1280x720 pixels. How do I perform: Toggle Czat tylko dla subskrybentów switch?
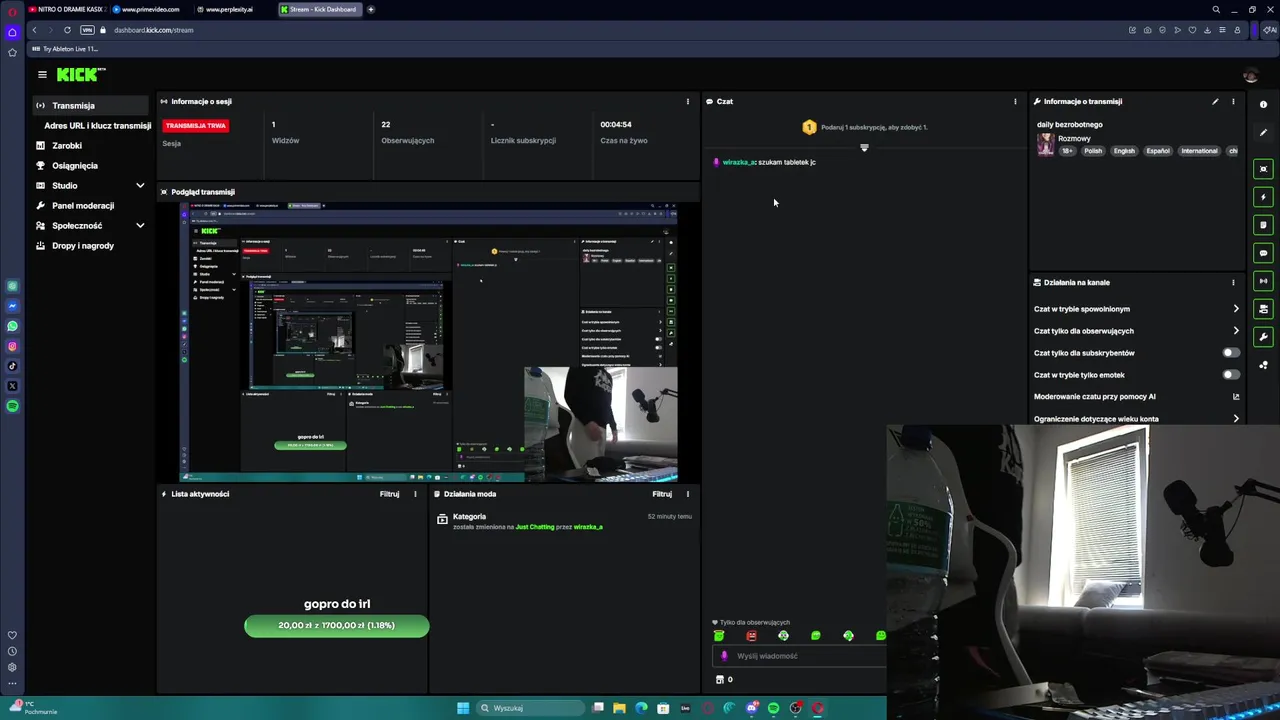pyautogui.click(x=1231, y=353)
